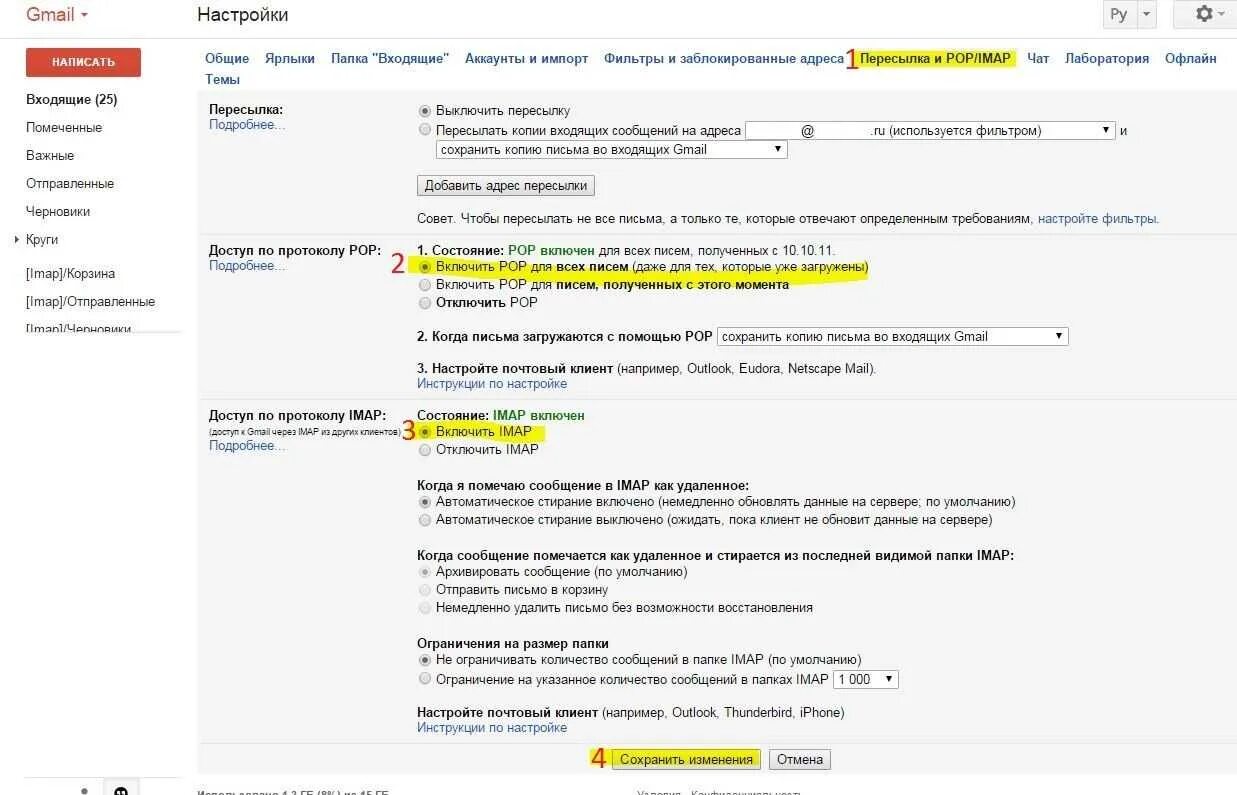Open IMAP Инструкции по настройке link
This screenshot has height=795, width=1237.
(x=492, y=728)
